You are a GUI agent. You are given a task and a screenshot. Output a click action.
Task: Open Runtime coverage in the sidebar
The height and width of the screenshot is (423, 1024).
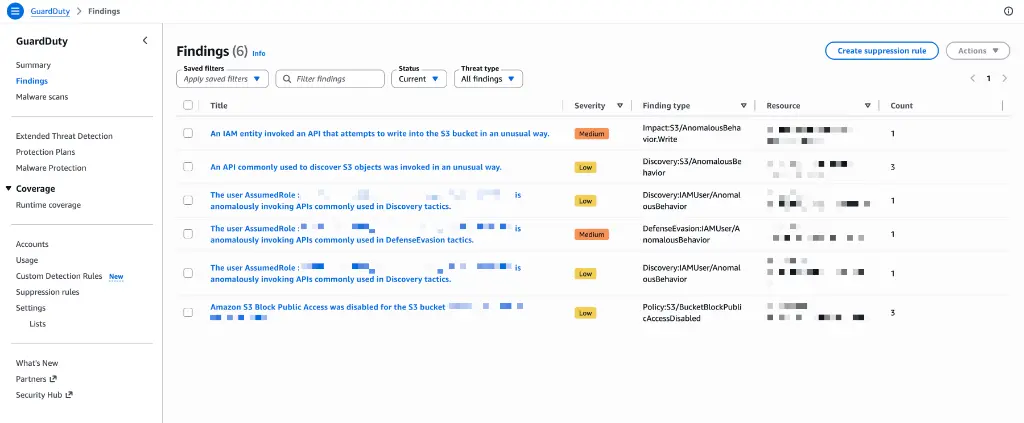[48, 205]
